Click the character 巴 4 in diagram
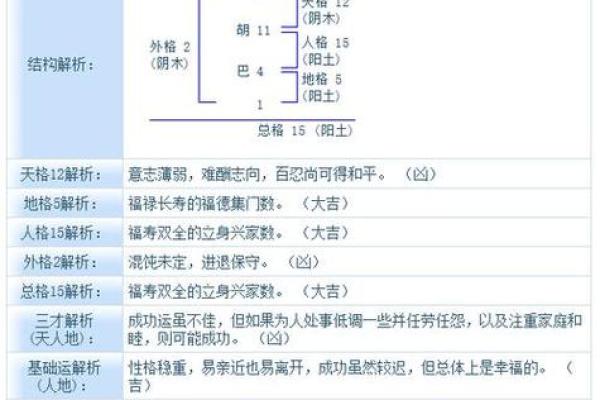 (x=250, y=71)
